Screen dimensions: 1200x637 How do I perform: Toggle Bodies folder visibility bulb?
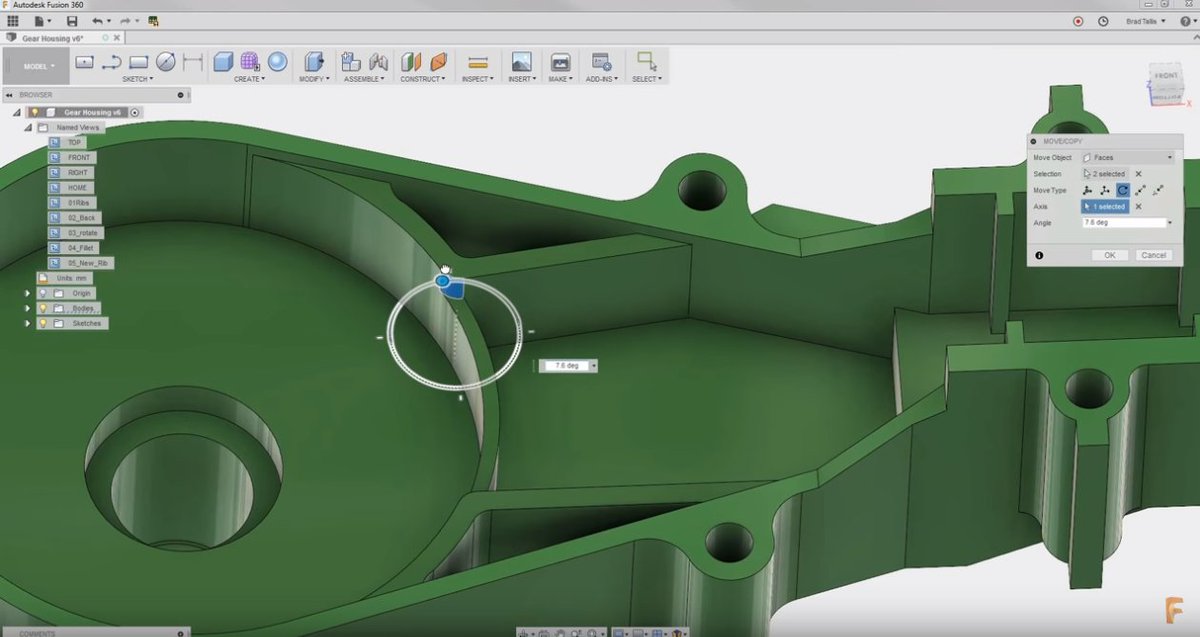(43, 308)
